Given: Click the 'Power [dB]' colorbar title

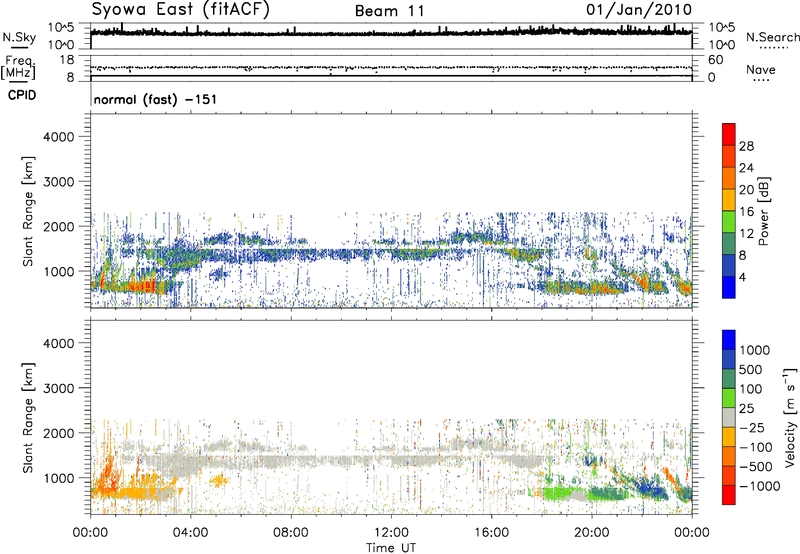Looking at the screenshot, I should 764,211.
